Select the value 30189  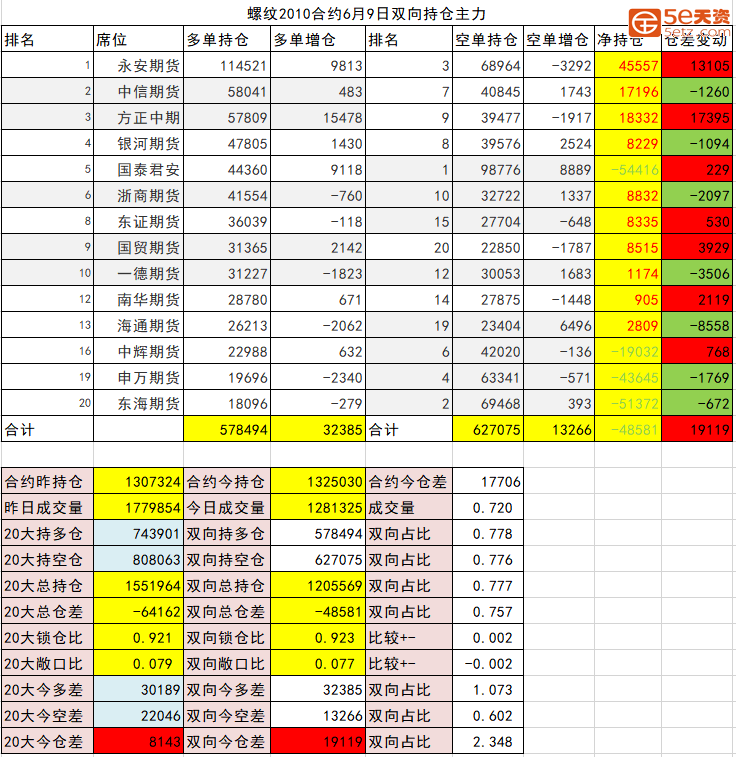139,690
